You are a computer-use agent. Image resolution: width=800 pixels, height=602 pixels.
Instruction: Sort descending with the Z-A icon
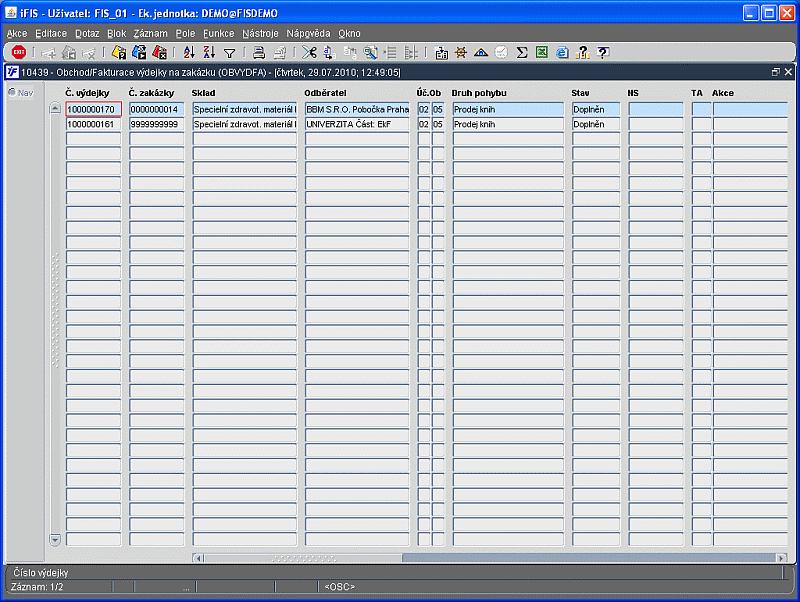point(209,52)
